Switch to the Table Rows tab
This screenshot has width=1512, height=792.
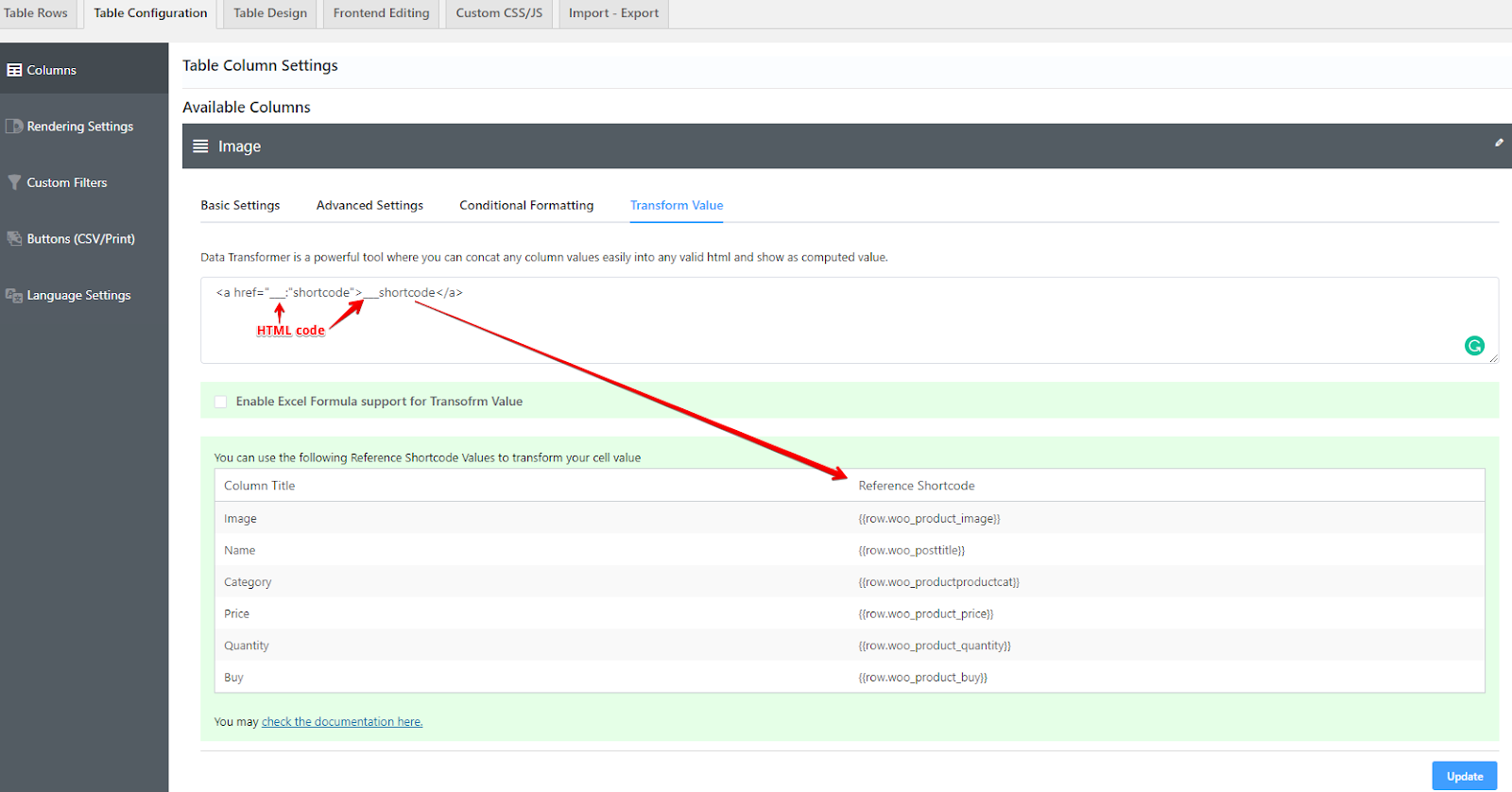tap(36, 13)
